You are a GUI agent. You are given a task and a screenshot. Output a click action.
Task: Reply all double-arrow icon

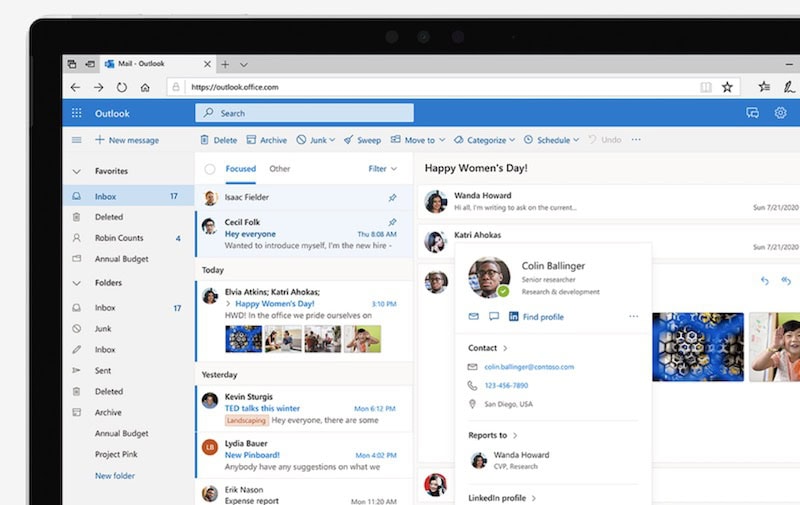coord(786,281)
